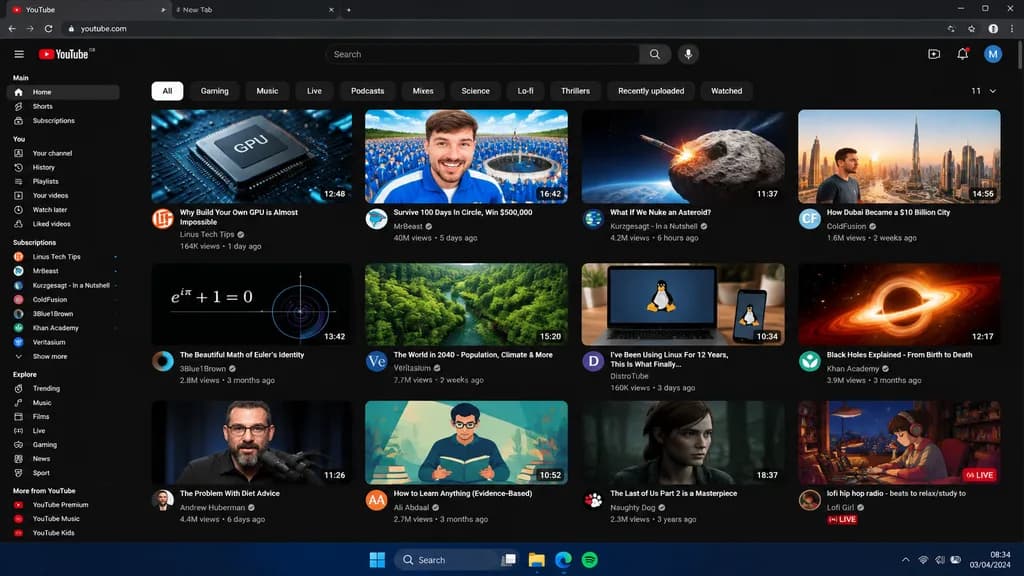The image size is (1024, 576).
Task: Select the Podcasts filter chip
Action: click(x=368, y=91)
